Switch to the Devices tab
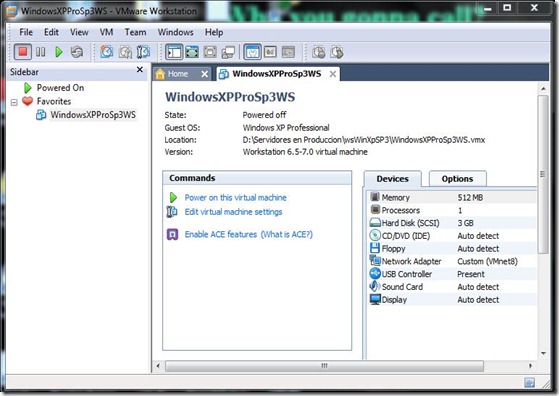Screen dimensions: 559x396 (393, 179)
